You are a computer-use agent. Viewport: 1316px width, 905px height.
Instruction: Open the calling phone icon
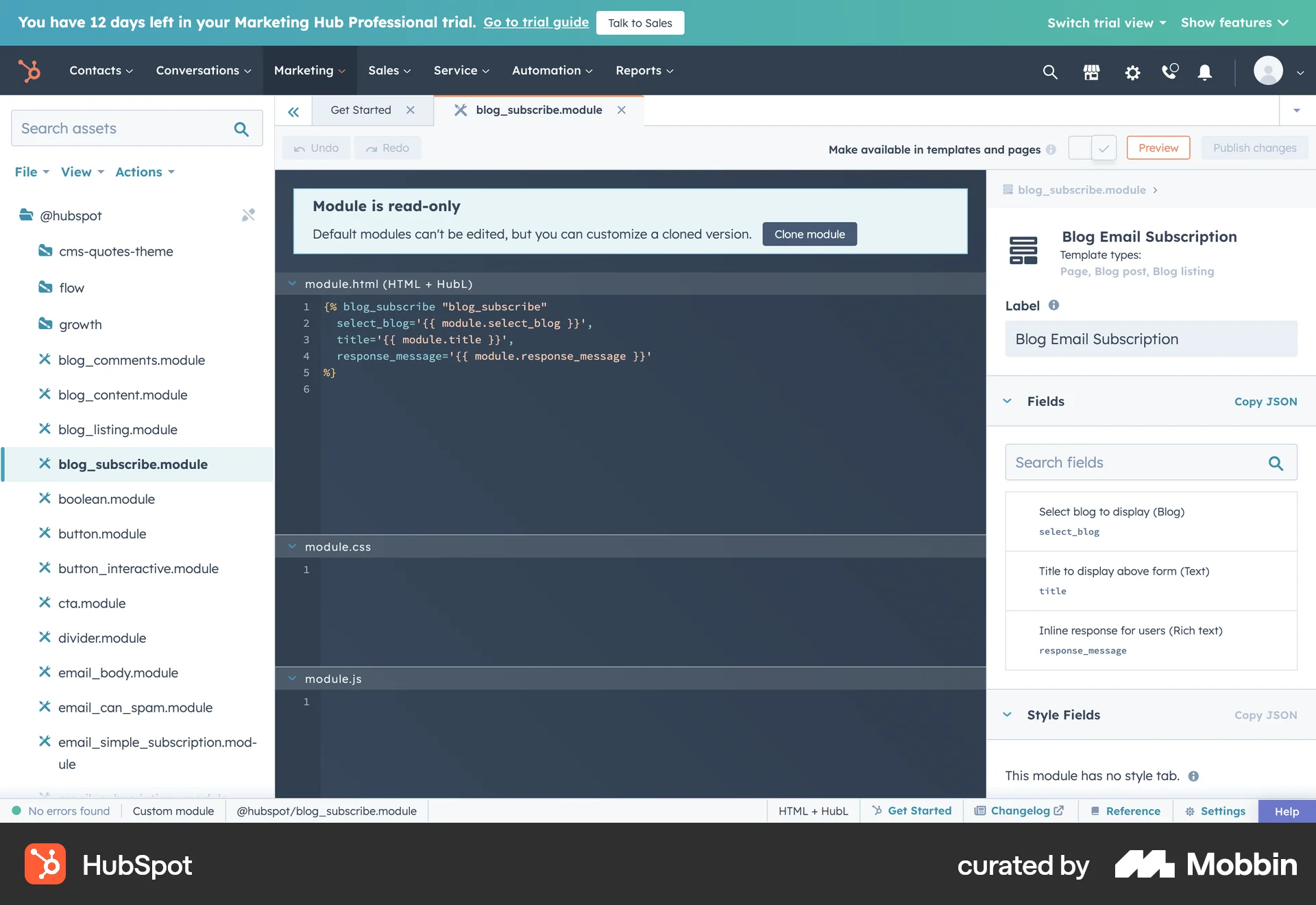1170,71
